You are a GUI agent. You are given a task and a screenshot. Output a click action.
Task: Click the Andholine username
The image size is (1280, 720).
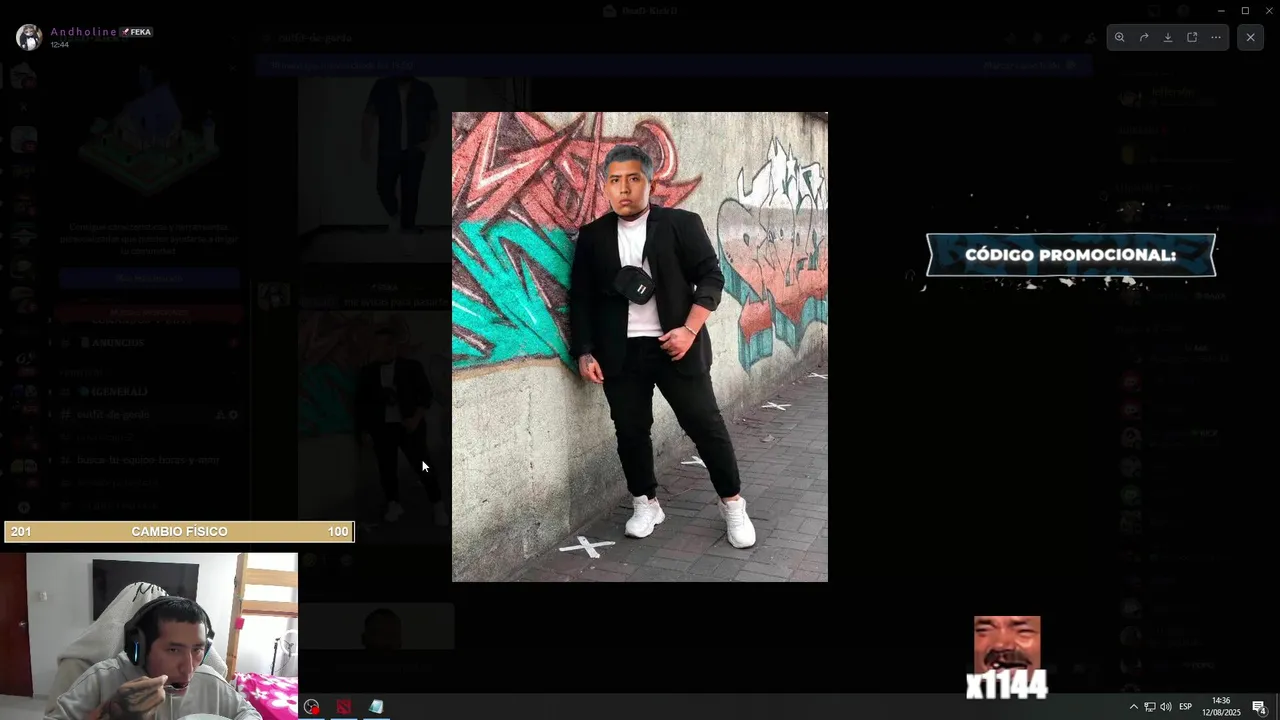click(x=84, y=32)
